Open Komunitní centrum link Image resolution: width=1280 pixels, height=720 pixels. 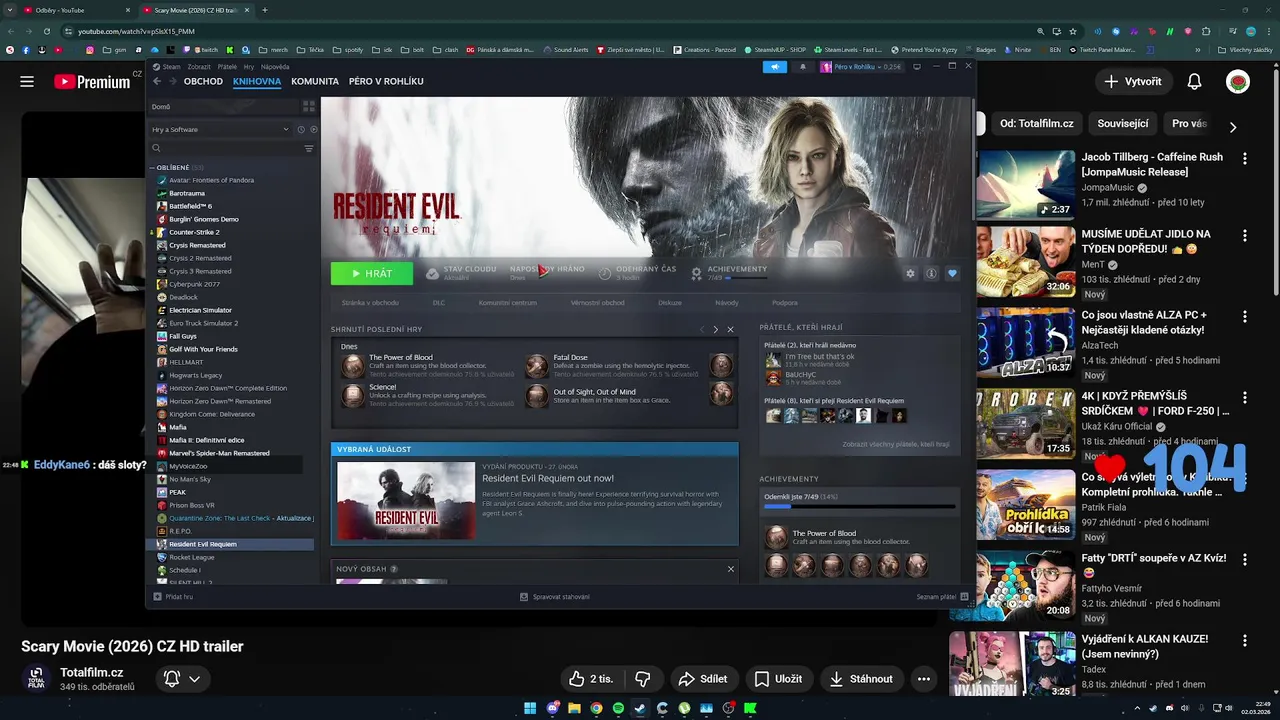coord(508,302)
